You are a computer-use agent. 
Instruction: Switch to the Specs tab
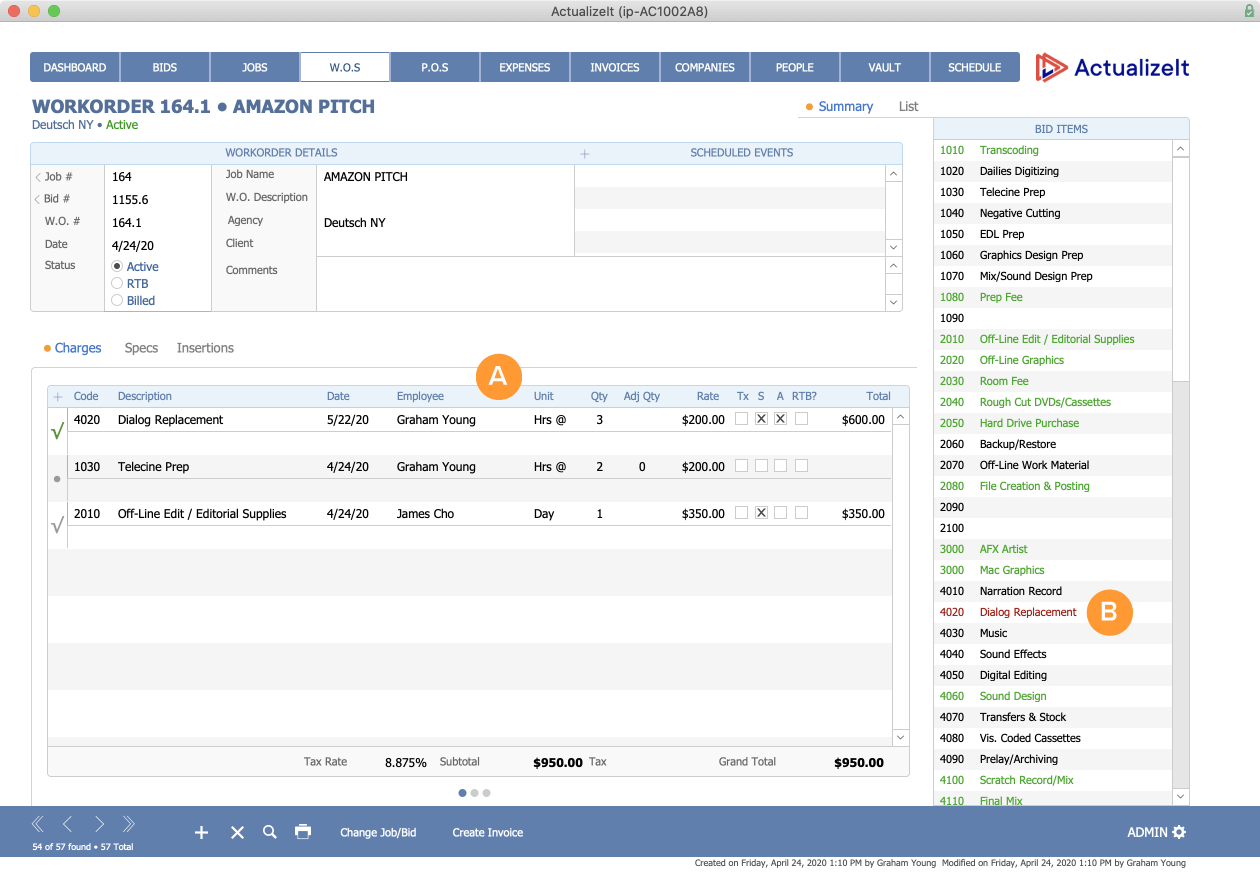(141, 348)
